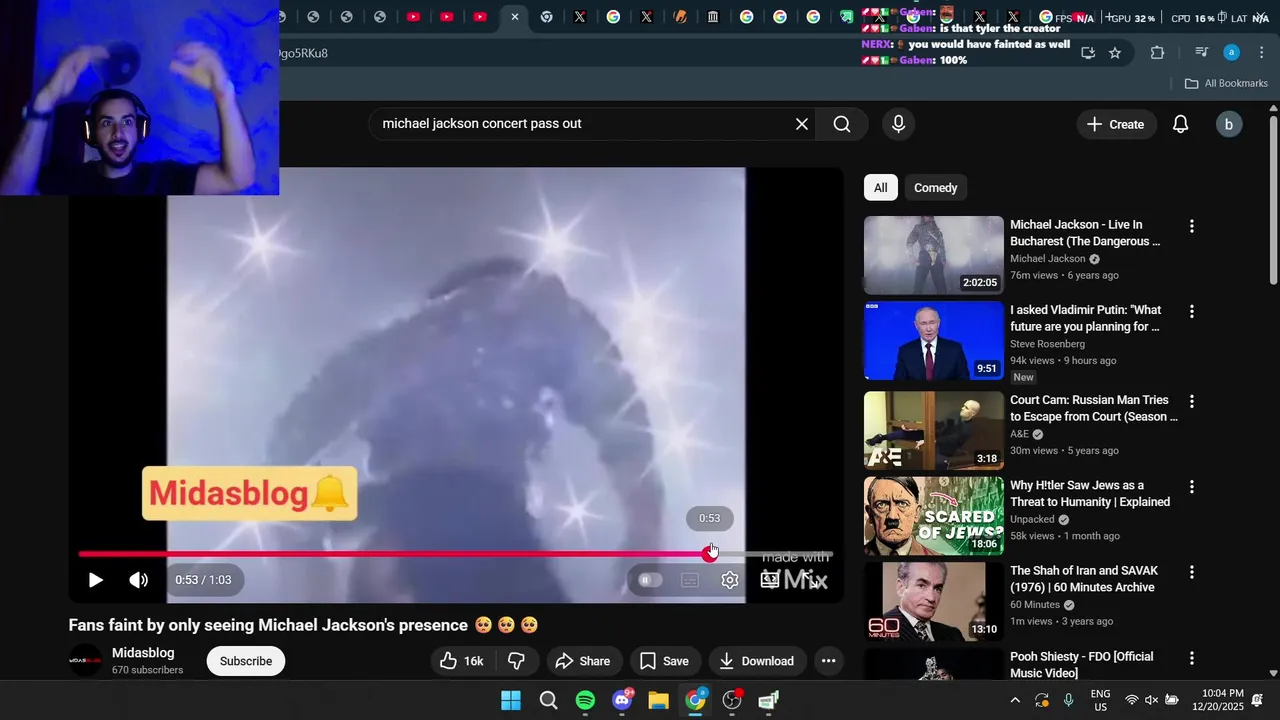This screenshot has width=1280, height=720.
Task: Expand the system tray hidden icons chevron
Action: click(x=1015, y=700)
